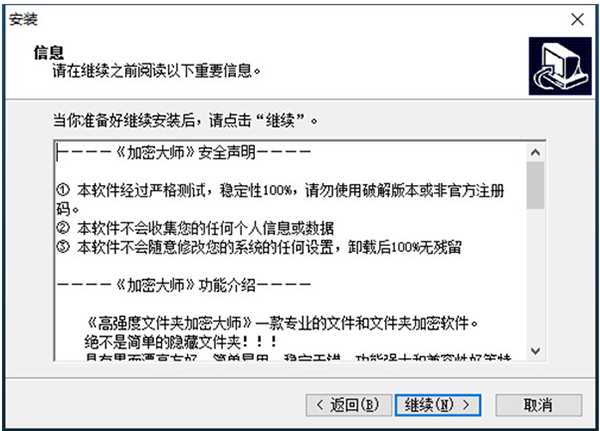This screenshot has height=431, width=600.
Task: Click the 继续(N) continue button
Action: click(438, 405)
